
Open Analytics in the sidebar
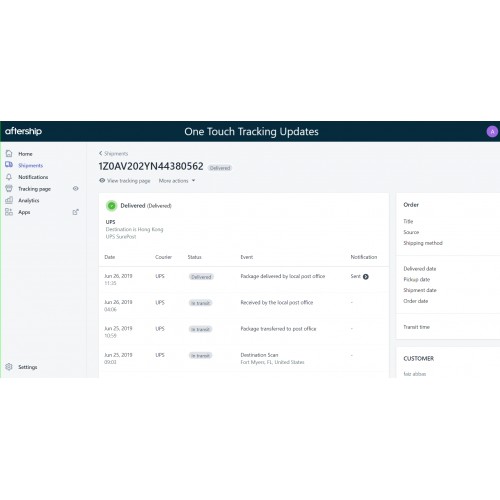coord(29,200)
